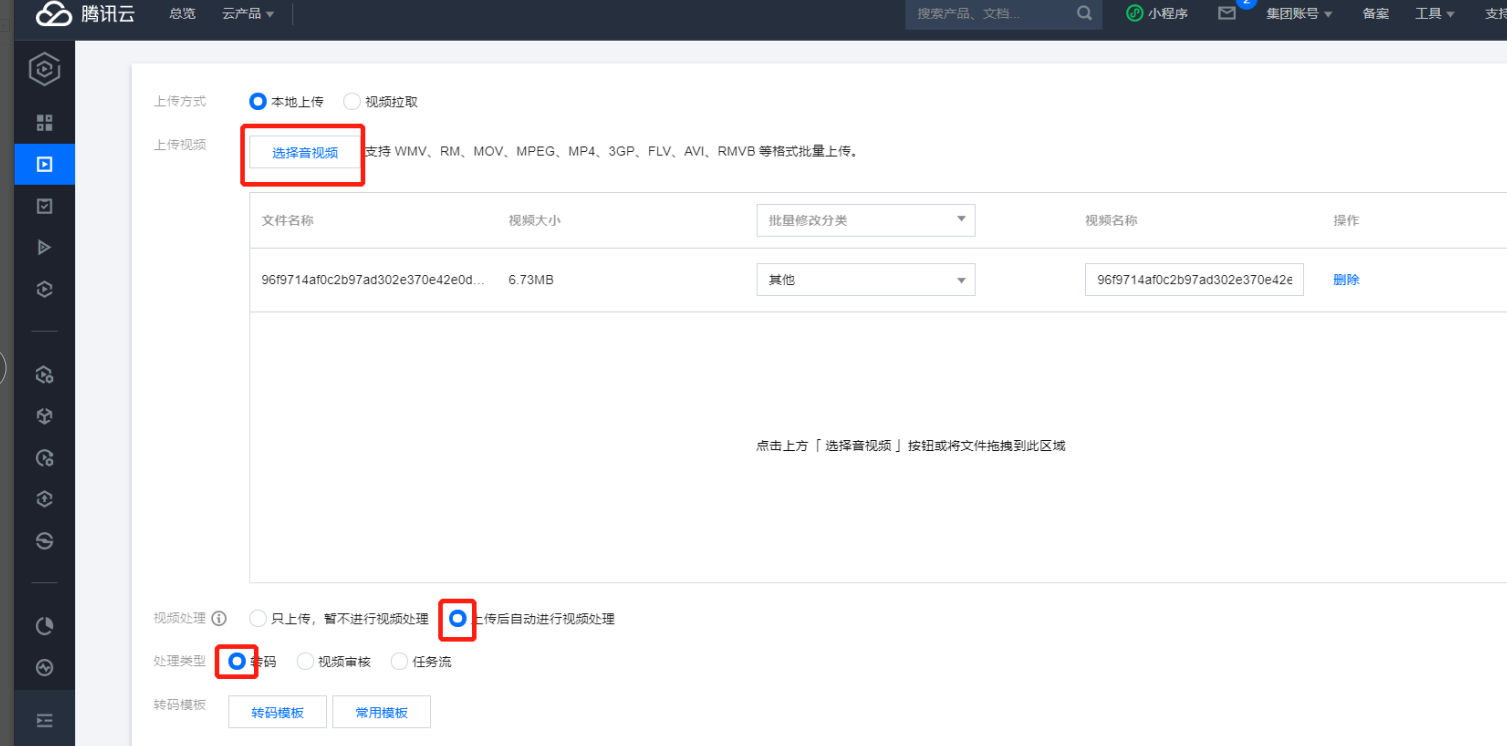
Task: Open the grid-style overview icon in sidebar
Action: (44, 123)
